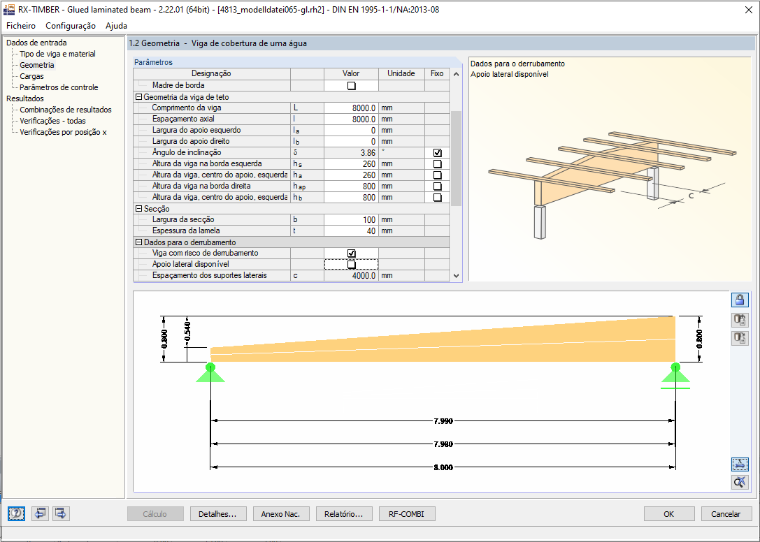The height and width of the screenshot is (542, 760).
Task: Edit Largura do apoio esquerdo value
Action: [x=351, y=130]
